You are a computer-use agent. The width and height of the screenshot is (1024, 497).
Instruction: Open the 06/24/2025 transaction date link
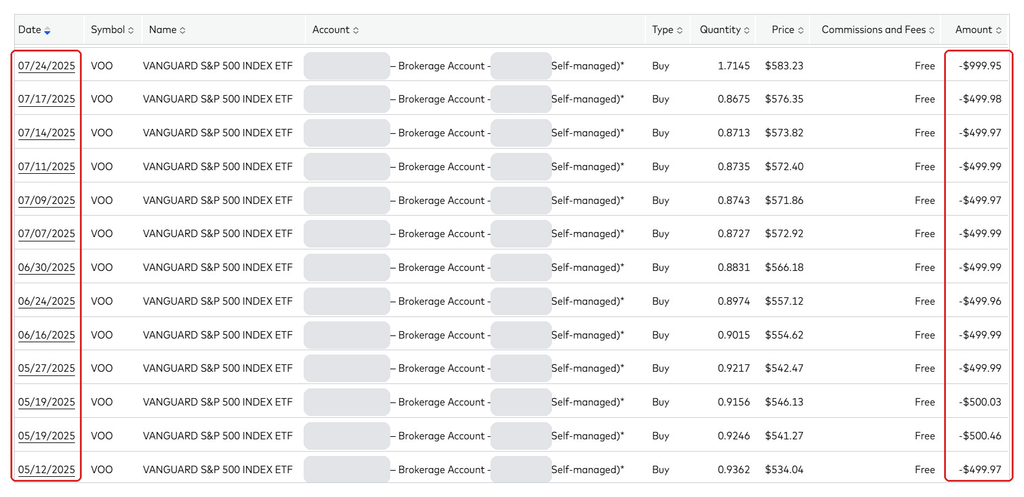click(x=46, y=302)
